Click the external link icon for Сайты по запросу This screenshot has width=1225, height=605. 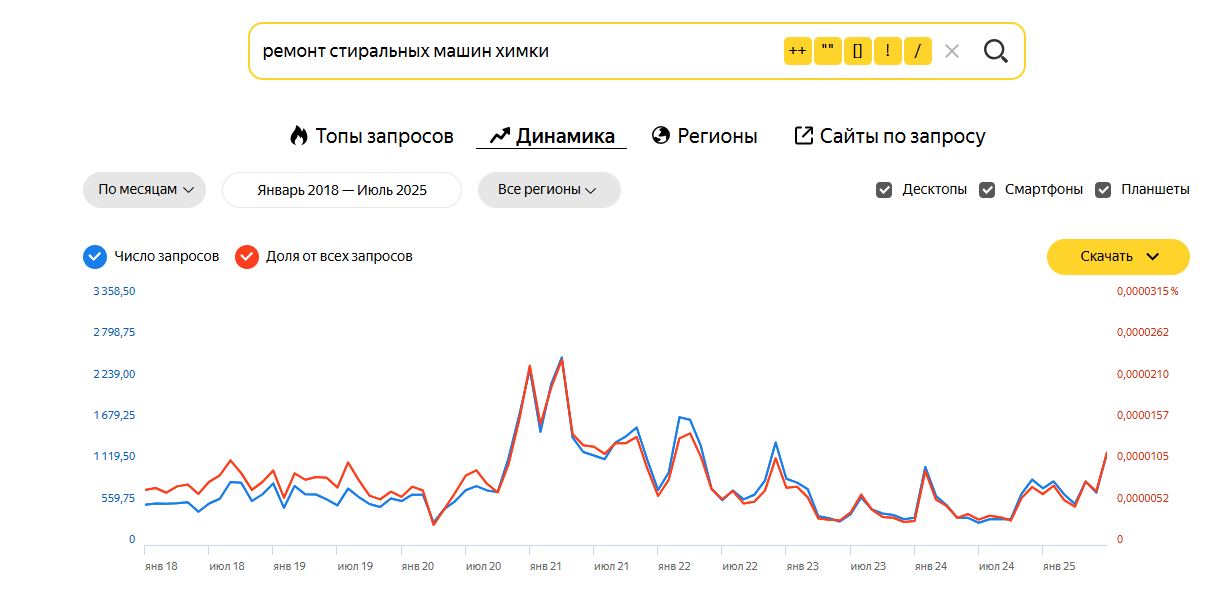(803, 136)
